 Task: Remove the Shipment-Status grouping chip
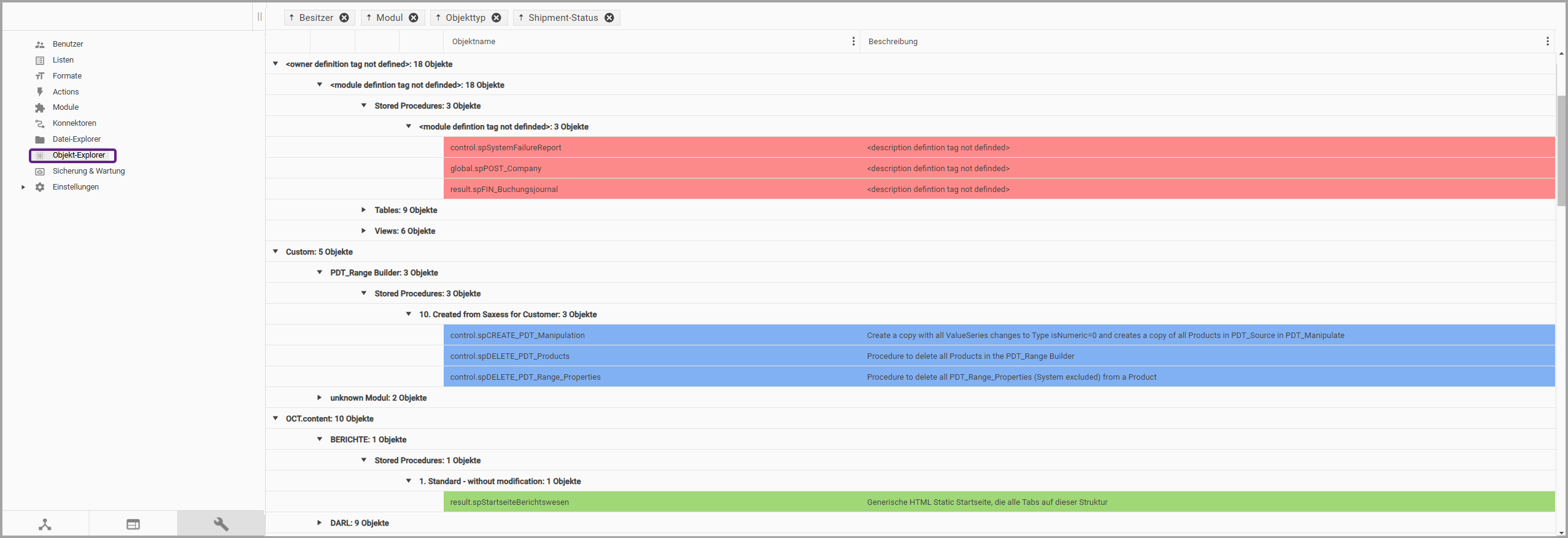point(609,18)
